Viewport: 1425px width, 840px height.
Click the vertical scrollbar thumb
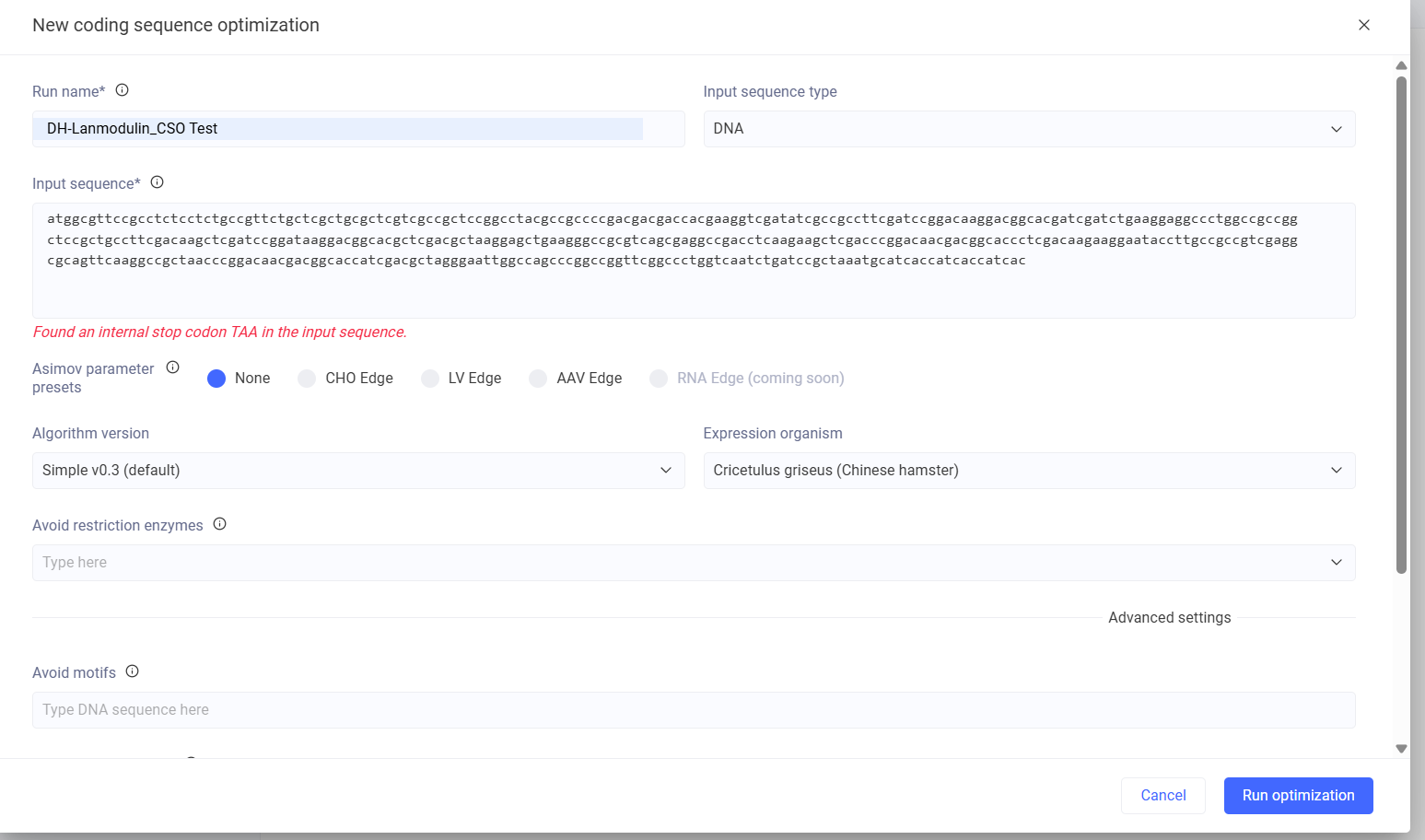(x=1401, y=324)
